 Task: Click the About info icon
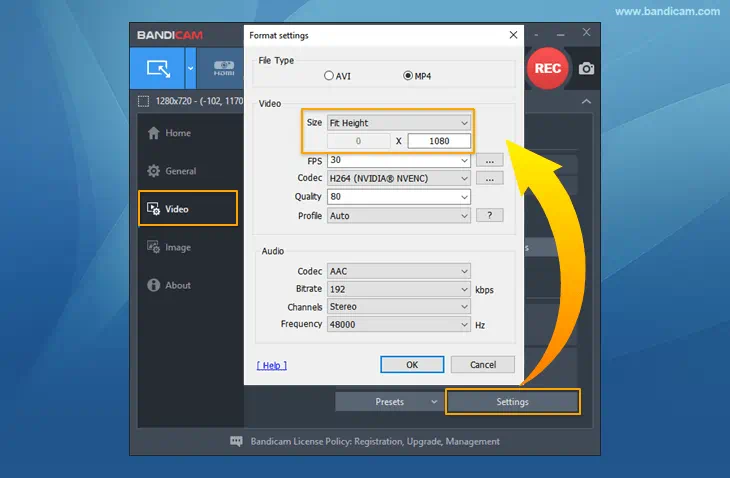click(154, 285)
